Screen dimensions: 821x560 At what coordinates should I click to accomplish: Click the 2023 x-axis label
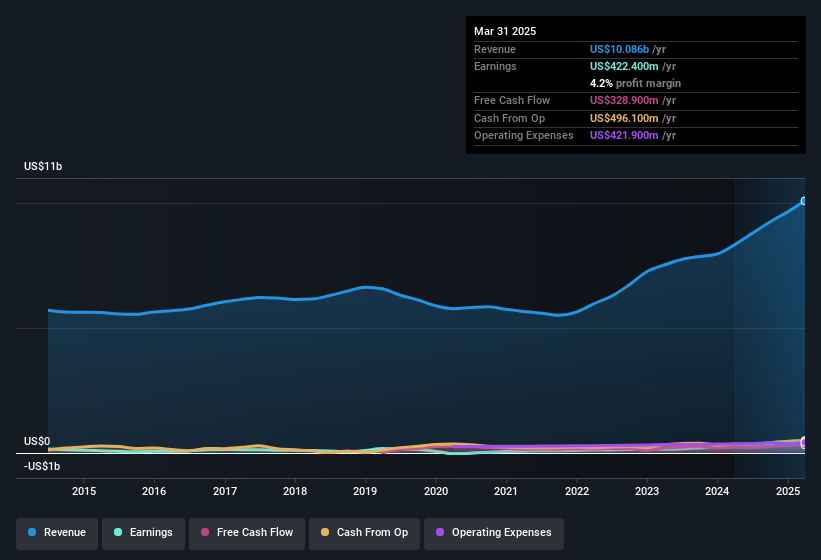[647, 491]
